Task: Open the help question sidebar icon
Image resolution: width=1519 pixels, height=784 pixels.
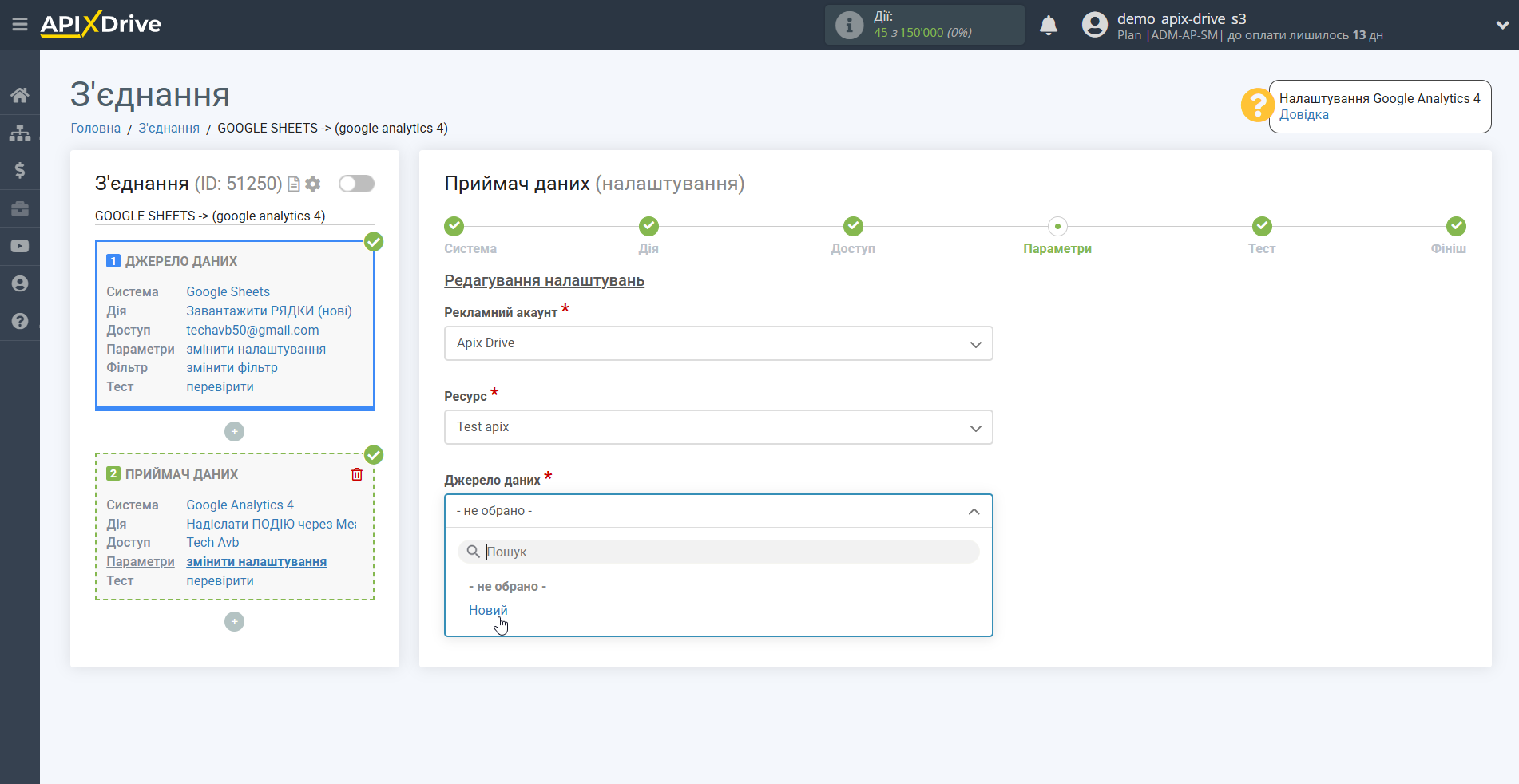Action: pos(20,321)
